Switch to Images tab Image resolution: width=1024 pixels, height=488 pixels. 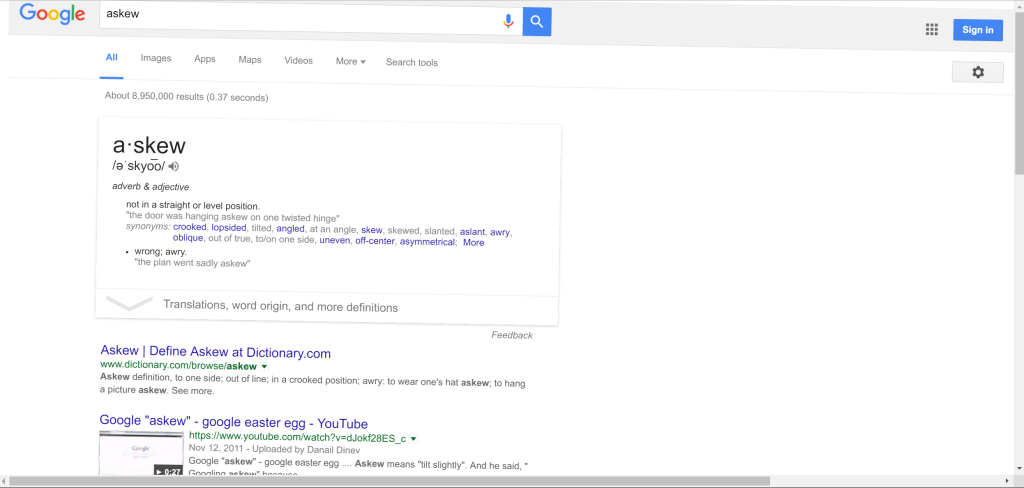coord(156,58)
